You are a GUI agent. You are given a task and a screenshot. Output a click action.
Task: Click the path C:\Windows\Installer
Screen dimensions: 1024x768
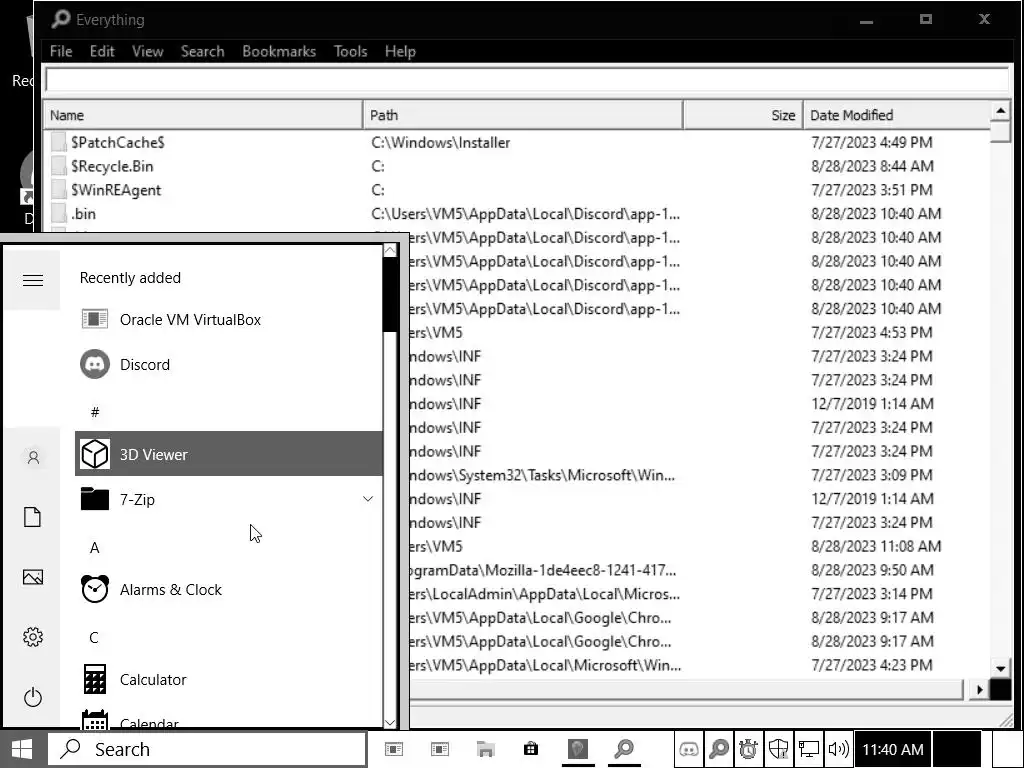(441, 142)
